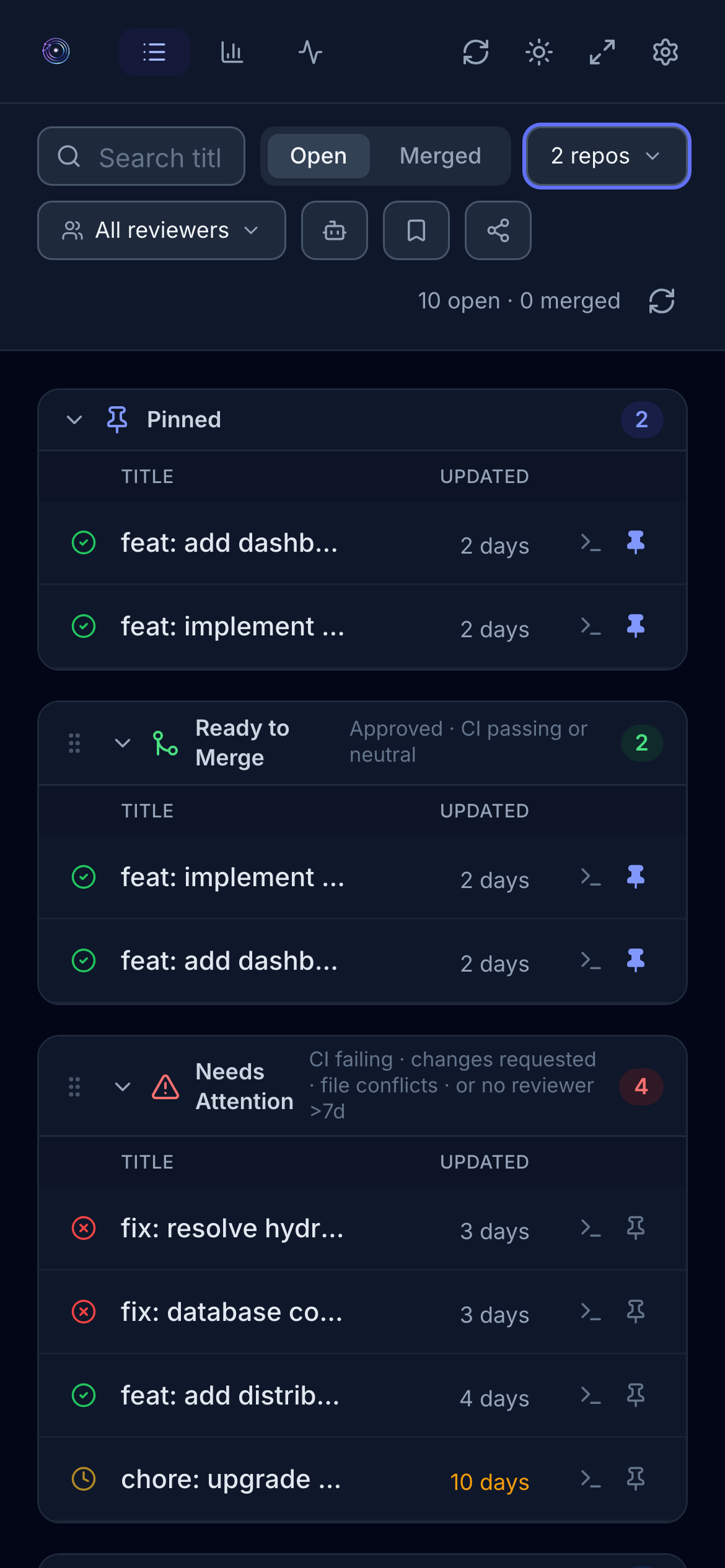
Task: Focus the search title input field
Action: pos(160,157)
